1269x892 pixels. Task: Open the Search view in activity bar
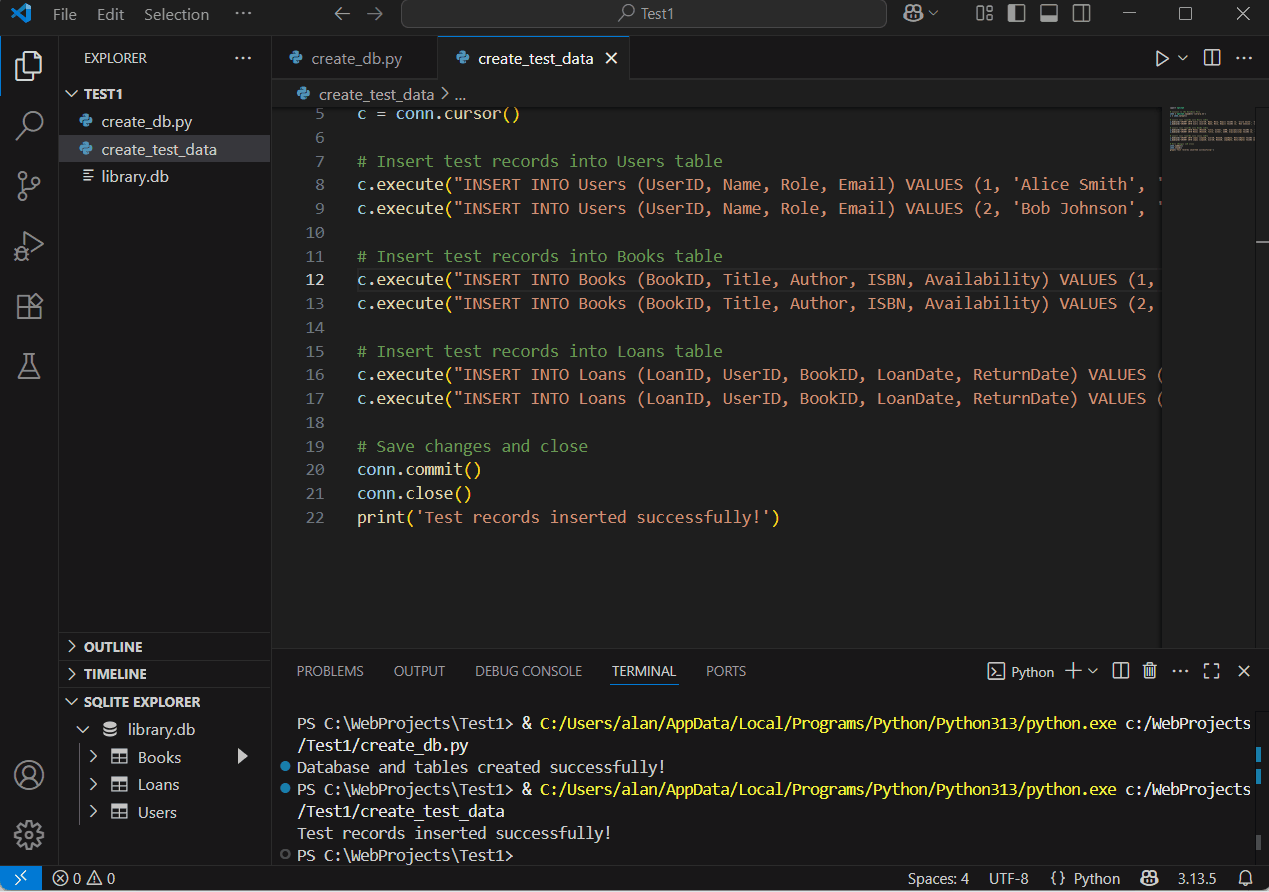click(x=29, y=125)
